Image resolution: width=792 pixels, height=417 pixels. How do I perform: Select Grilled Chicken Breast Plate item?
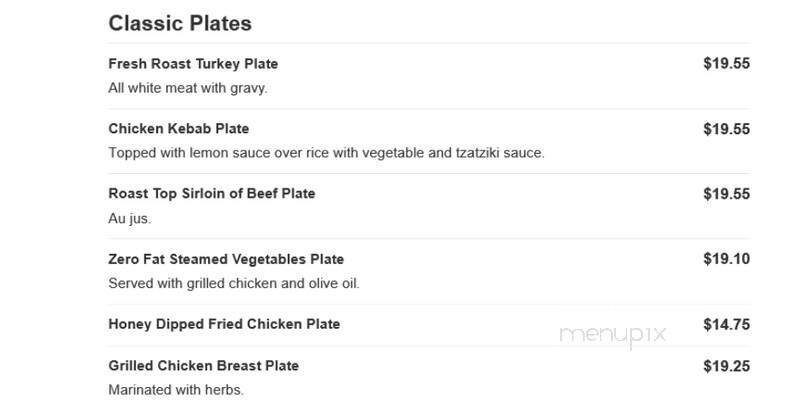[x=204, y=366]
